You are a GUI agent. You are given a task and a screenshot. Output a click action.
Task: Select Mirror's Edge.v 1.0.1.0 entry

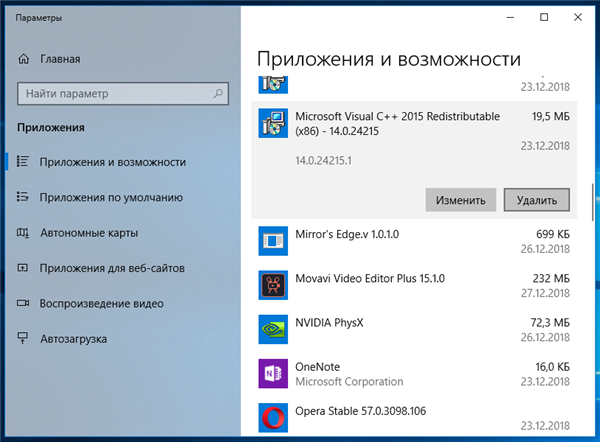click(x=414, y=241)
